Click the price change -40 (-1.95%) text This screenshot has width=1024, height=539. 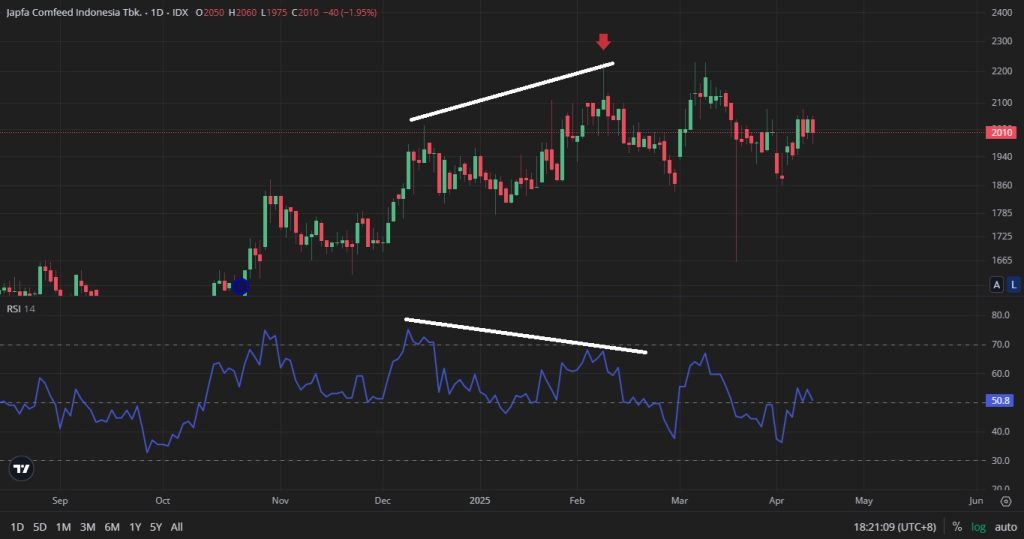[349, 12]
